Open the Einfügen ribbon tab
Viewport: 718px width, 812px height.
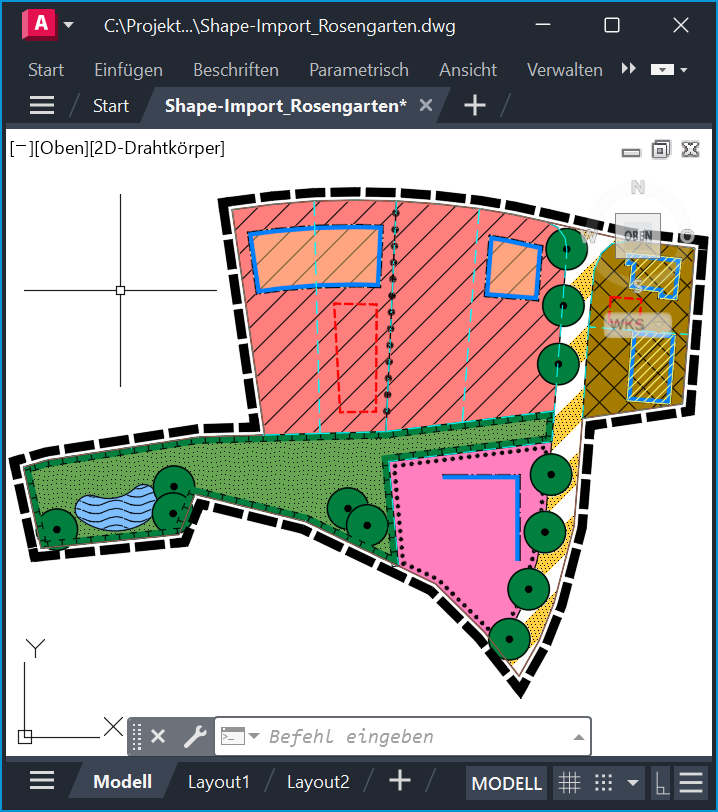128,70
